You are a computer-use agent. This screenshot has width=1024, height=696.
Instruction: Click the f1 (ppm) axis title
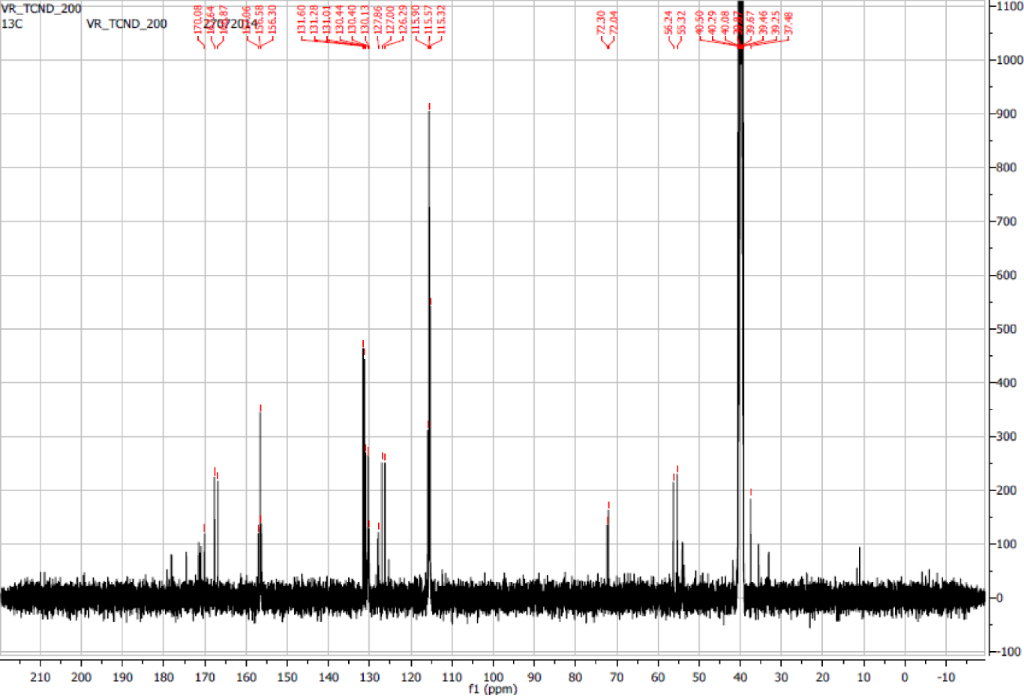coord(492,689)
